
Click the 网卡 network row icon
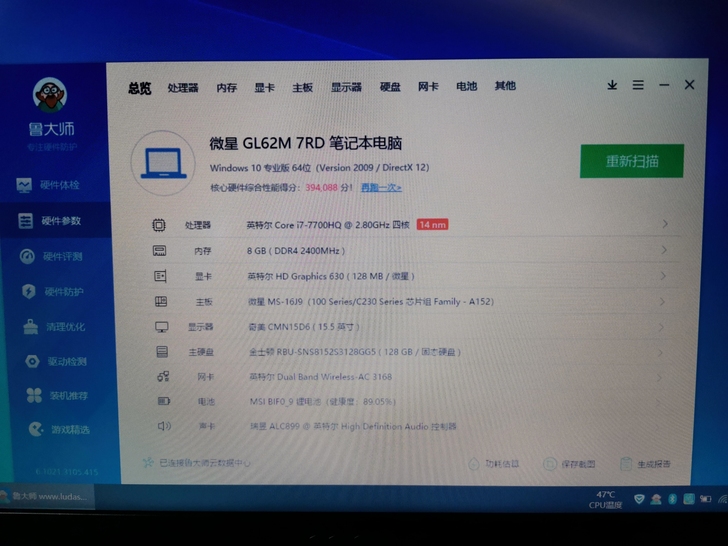click(x=163, y=377)
